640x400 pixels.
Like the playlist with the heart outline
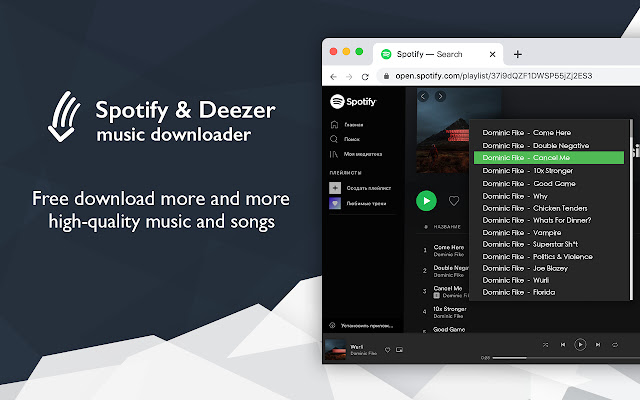point(454,201)
